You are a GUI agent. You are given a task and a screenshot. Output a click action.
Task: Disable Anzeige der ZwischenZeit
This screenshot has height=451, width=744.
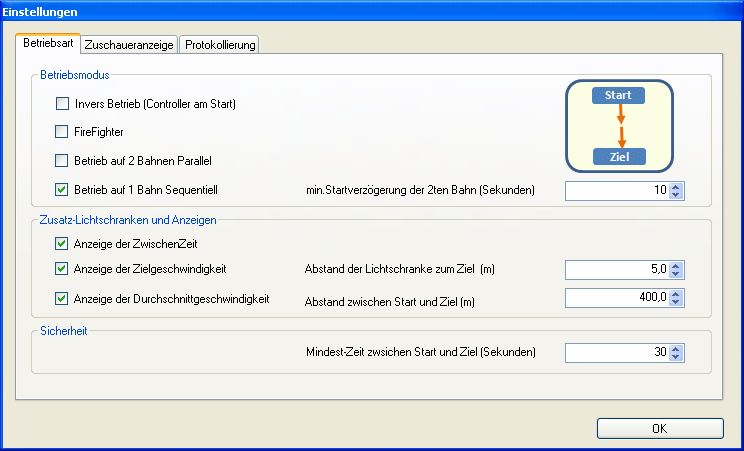[63, 242]
